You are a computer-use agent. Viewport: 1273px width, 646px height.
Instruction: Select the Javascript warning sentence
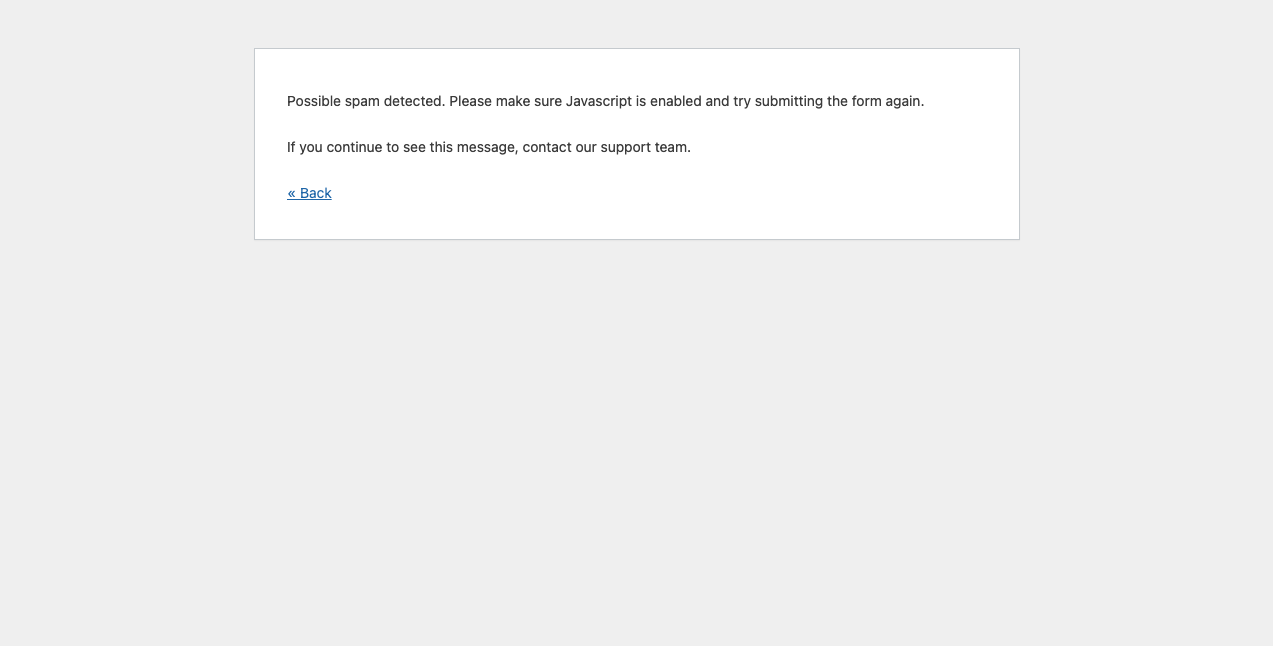tap(605, 101)
